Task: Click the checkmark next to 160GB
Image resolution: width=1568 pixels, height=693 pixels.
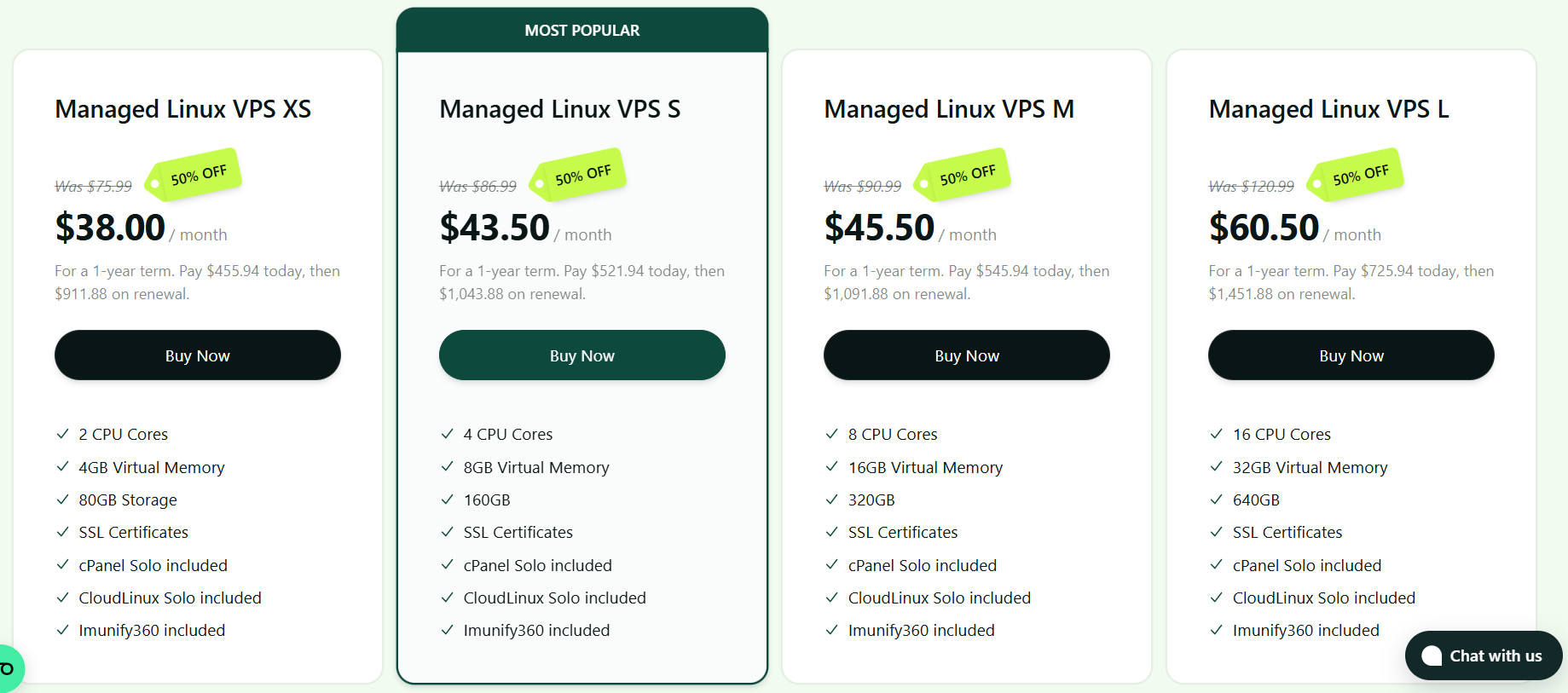Action: pos(447,500)
